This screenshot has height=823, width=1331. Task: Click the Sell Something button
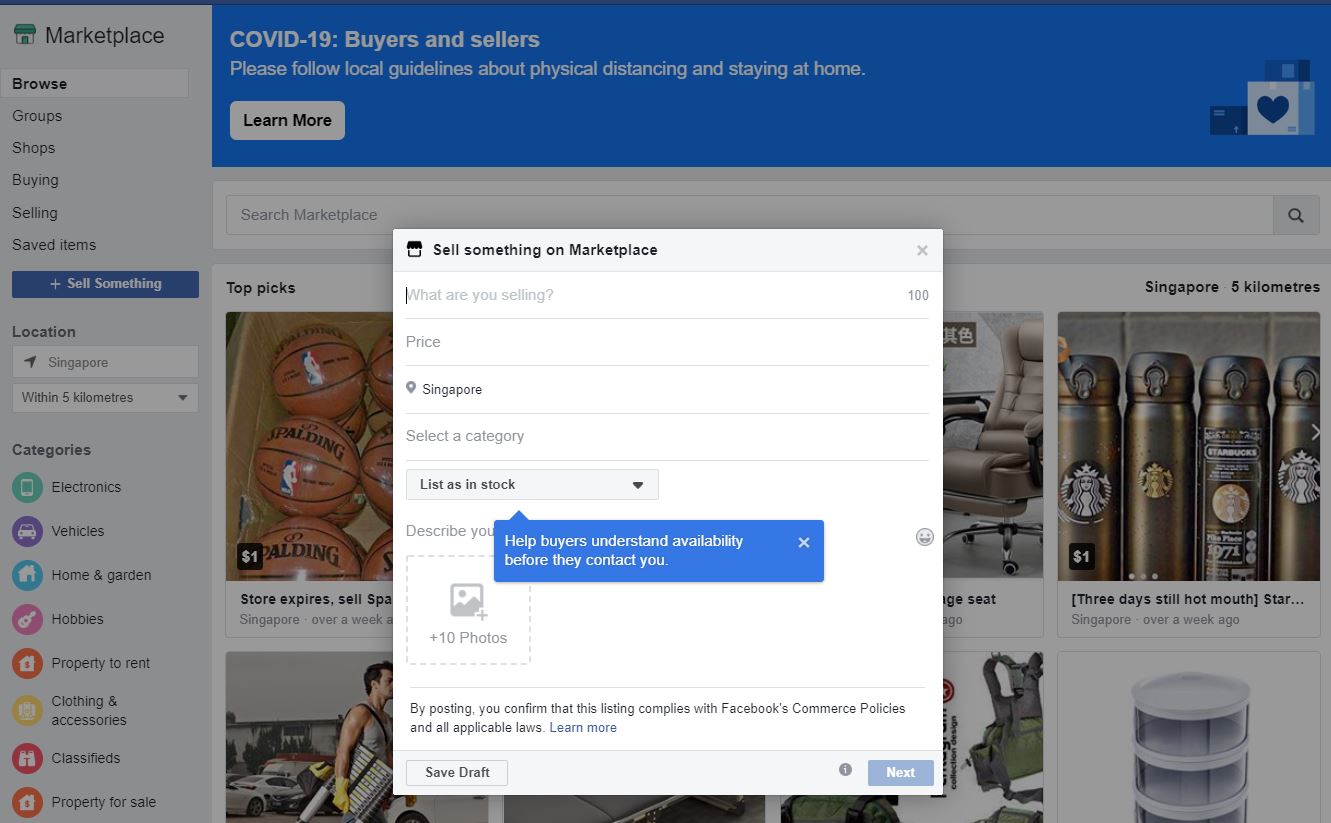pyautogui.click(x=105, y=284)
